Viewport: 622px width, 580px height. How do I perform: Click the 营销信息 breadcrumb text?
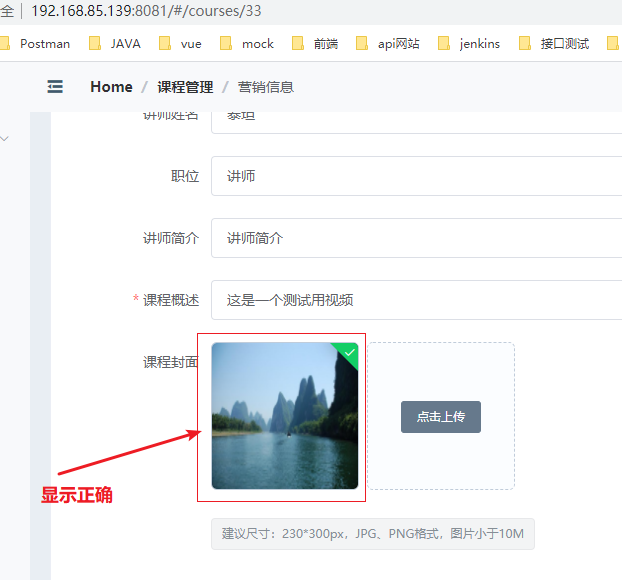coord(266,87)
